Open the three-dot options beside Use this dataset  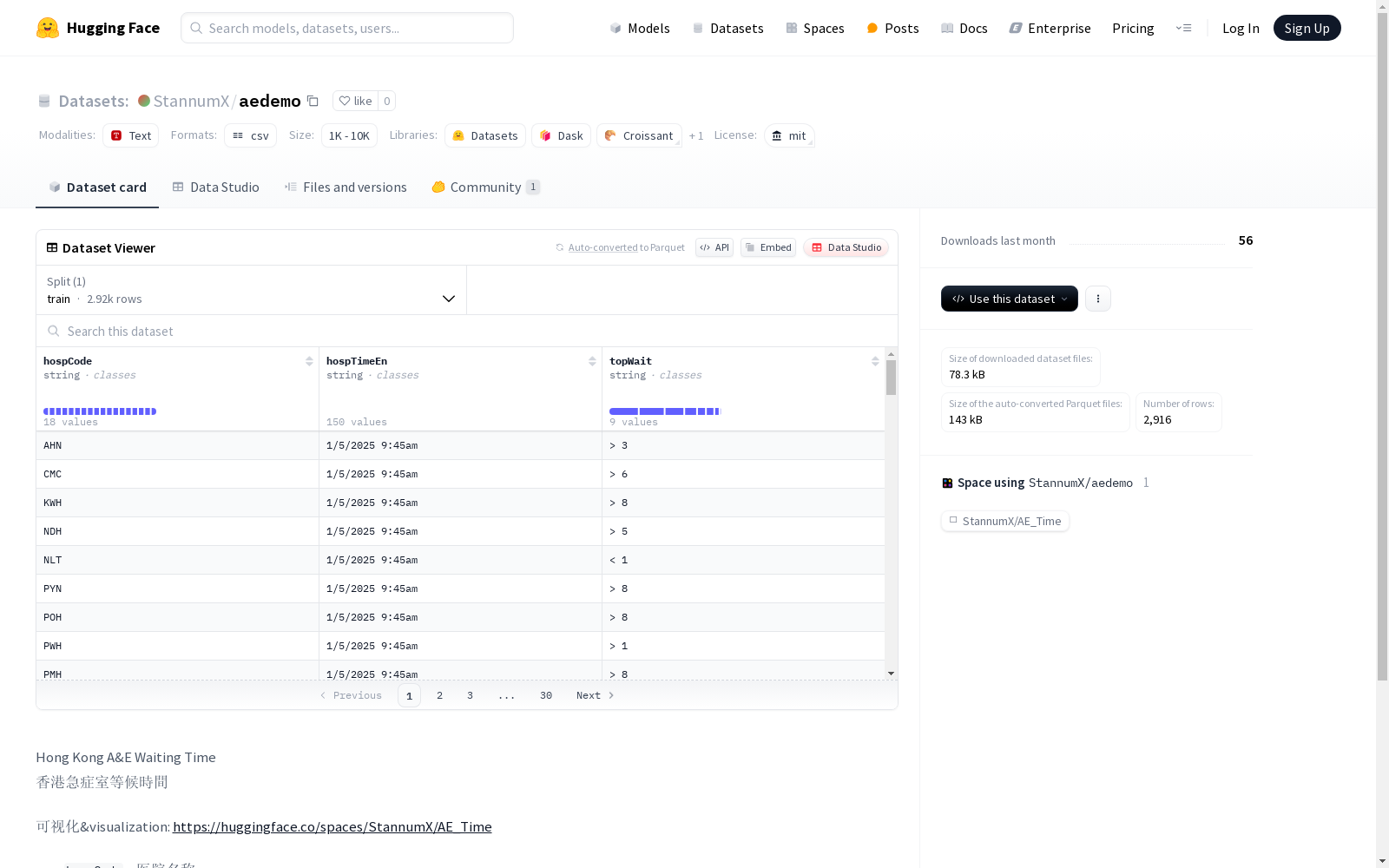pos(1098,299)
